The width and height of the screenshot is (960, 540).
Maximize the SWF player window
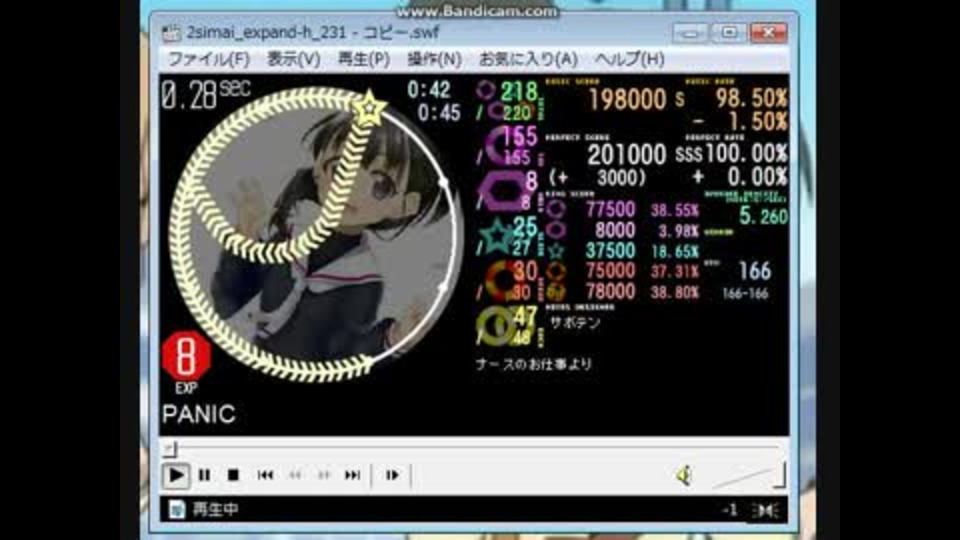[729, 33]
